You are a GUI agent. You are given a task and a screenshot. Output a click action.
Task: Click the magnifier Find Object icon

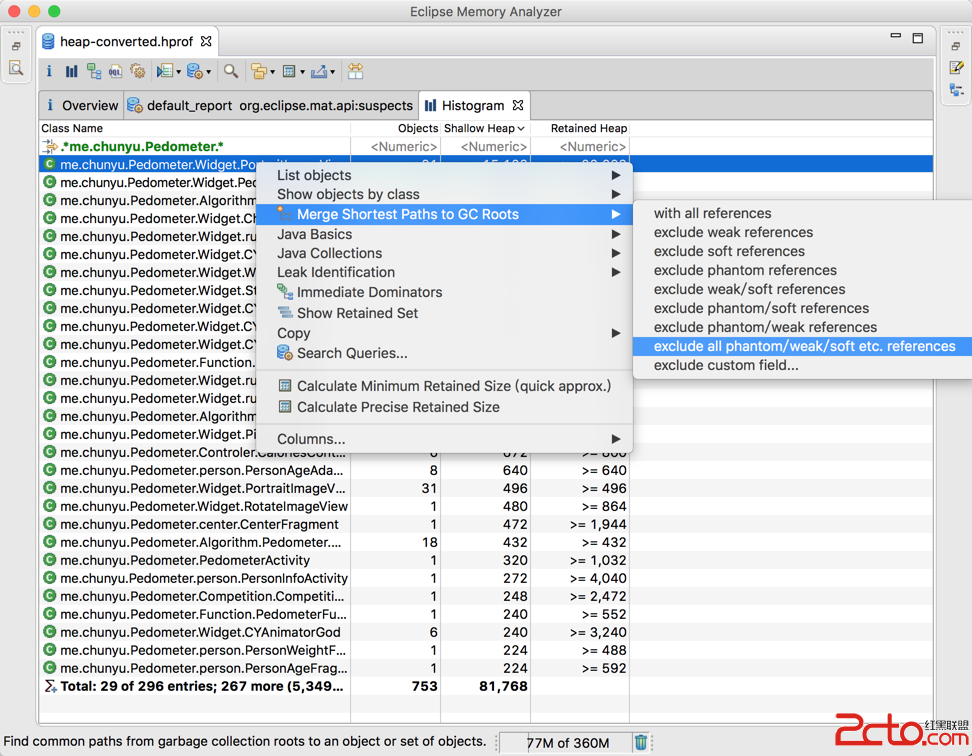click(231, 72)
